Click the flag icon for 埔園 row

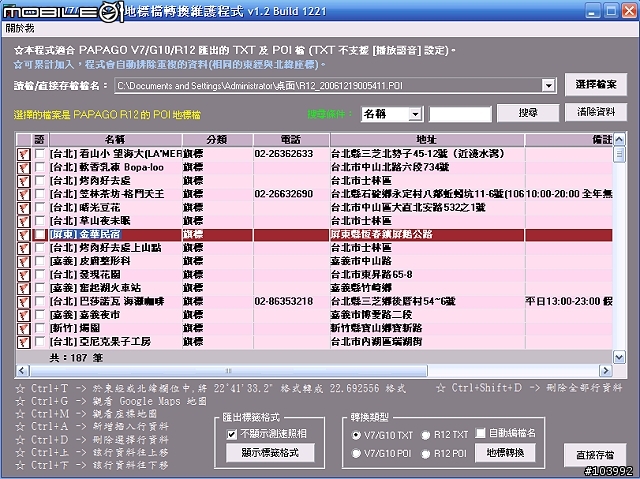24,329
